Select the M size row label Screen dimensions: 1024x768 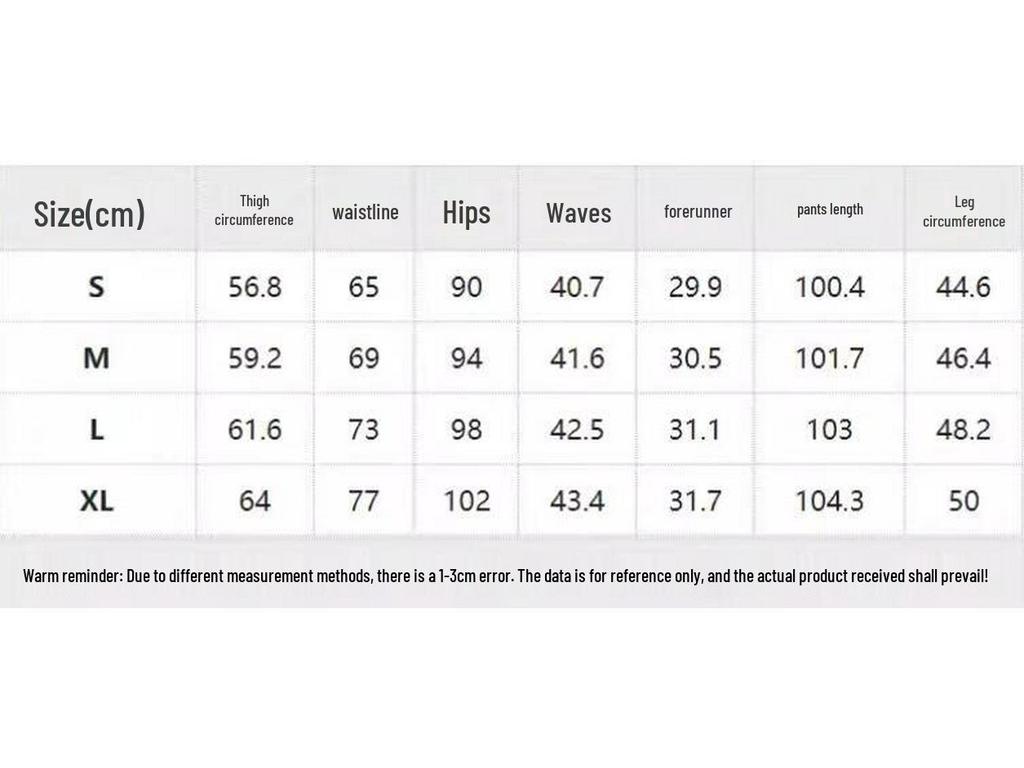click(x=96, y=358)
